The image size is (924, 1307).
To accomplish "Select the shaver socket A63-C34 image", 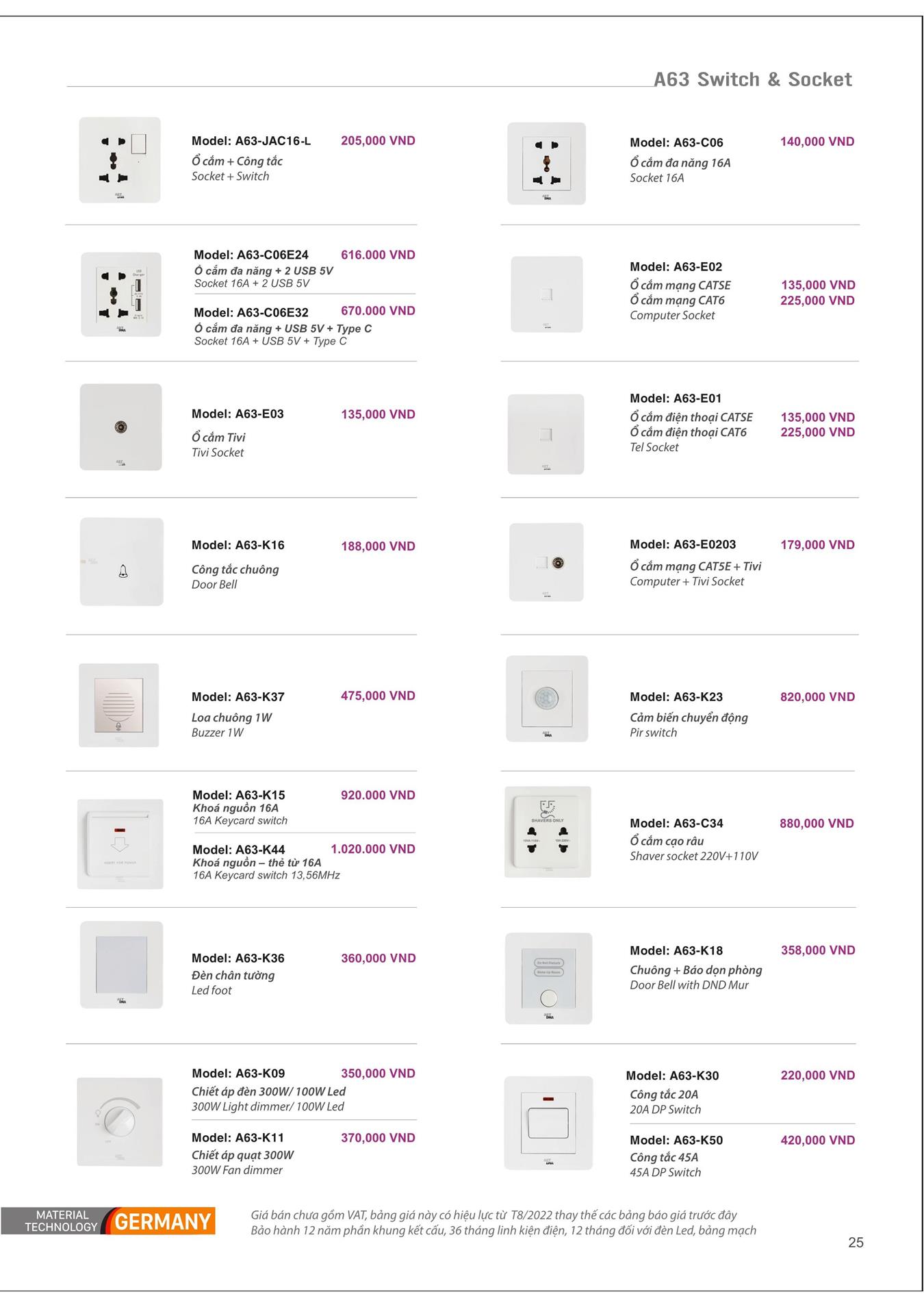I will click(x=548, y=832).
